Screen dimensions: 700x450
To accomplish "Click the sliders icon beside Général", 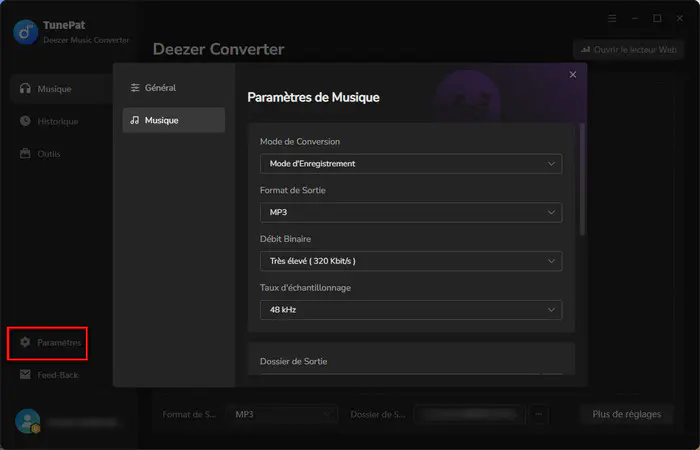I will point(135,88).
